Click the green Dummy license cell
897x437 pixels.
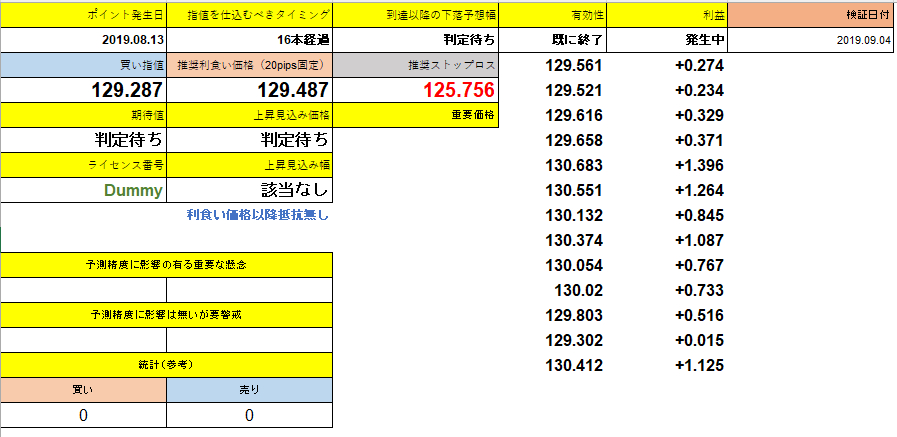pos(84,190)
